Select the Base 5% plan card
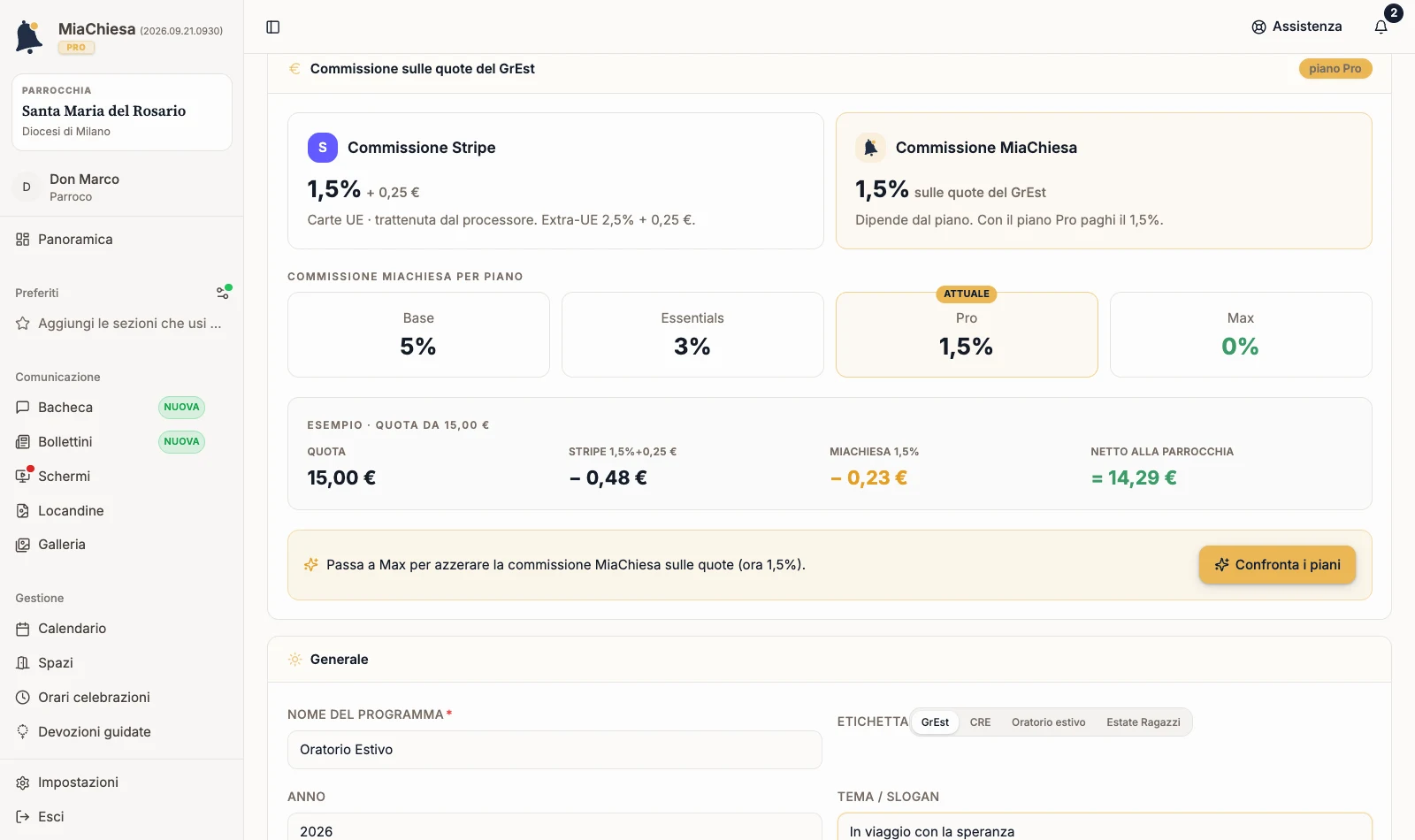 tap(418, 335)
